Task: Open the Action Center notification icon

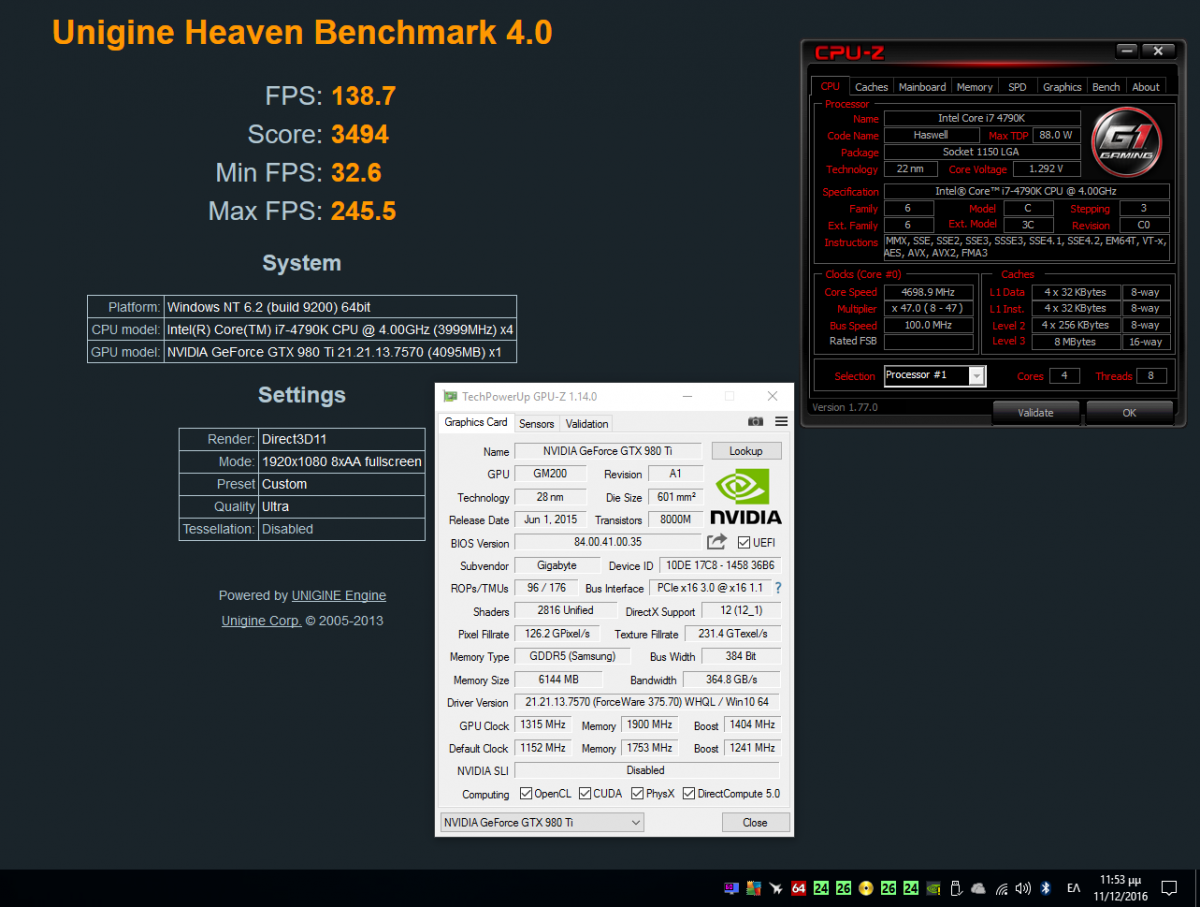Action: tap(1168, 888)
